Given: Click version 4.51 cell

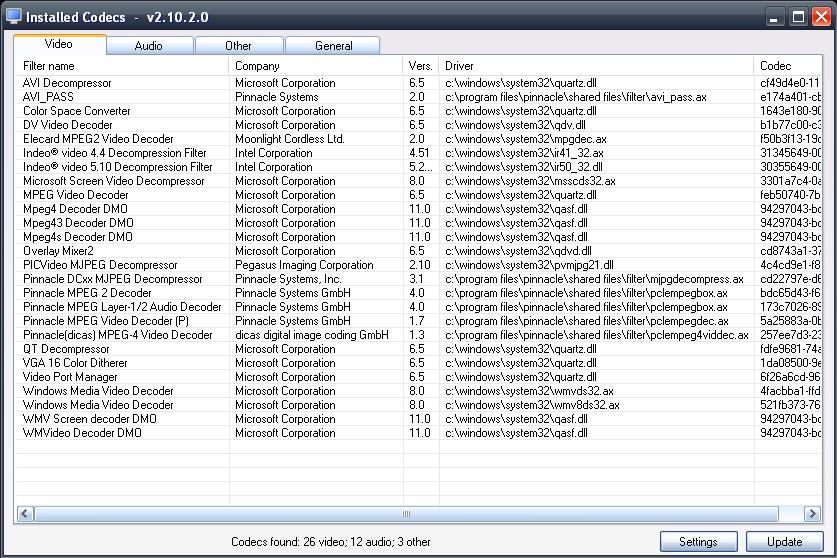Looking at the screenshot, I should 420,153.
